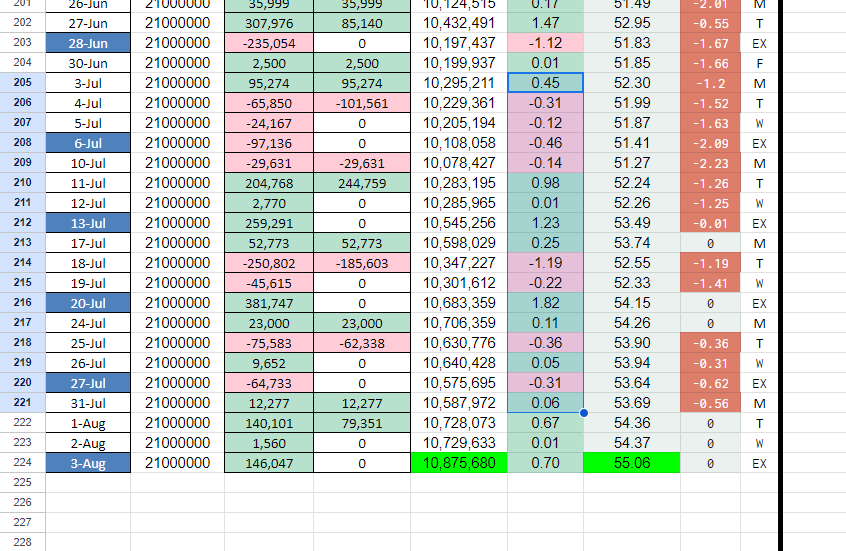Select date cell 20-Jul

click(x=88, y=303)
